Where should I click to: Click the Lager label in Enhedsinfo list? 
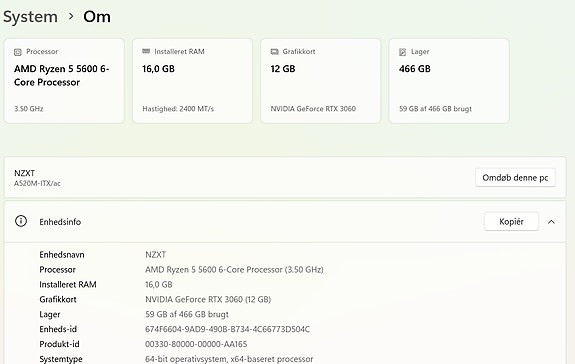pyautogui.click(x=50, y=315)
